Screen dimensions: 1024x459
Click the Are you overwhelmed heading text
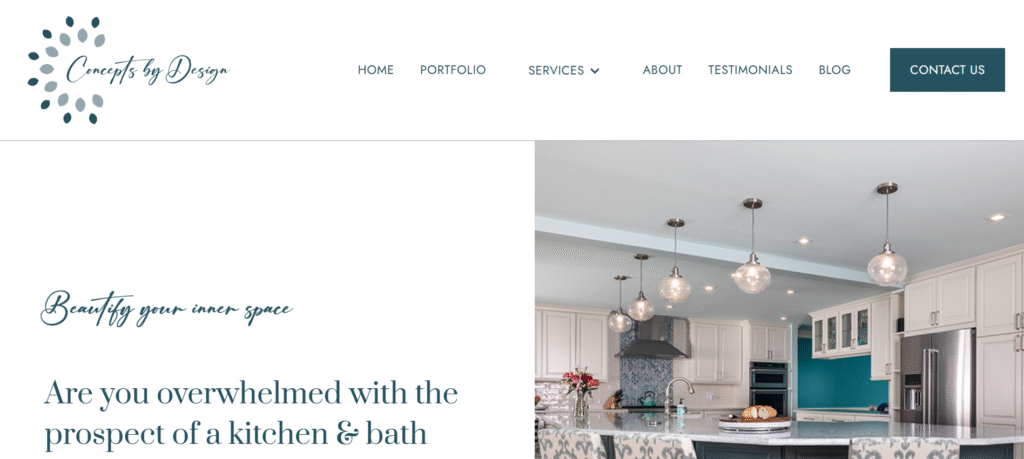pyautogui.click(x=251, y=414)
